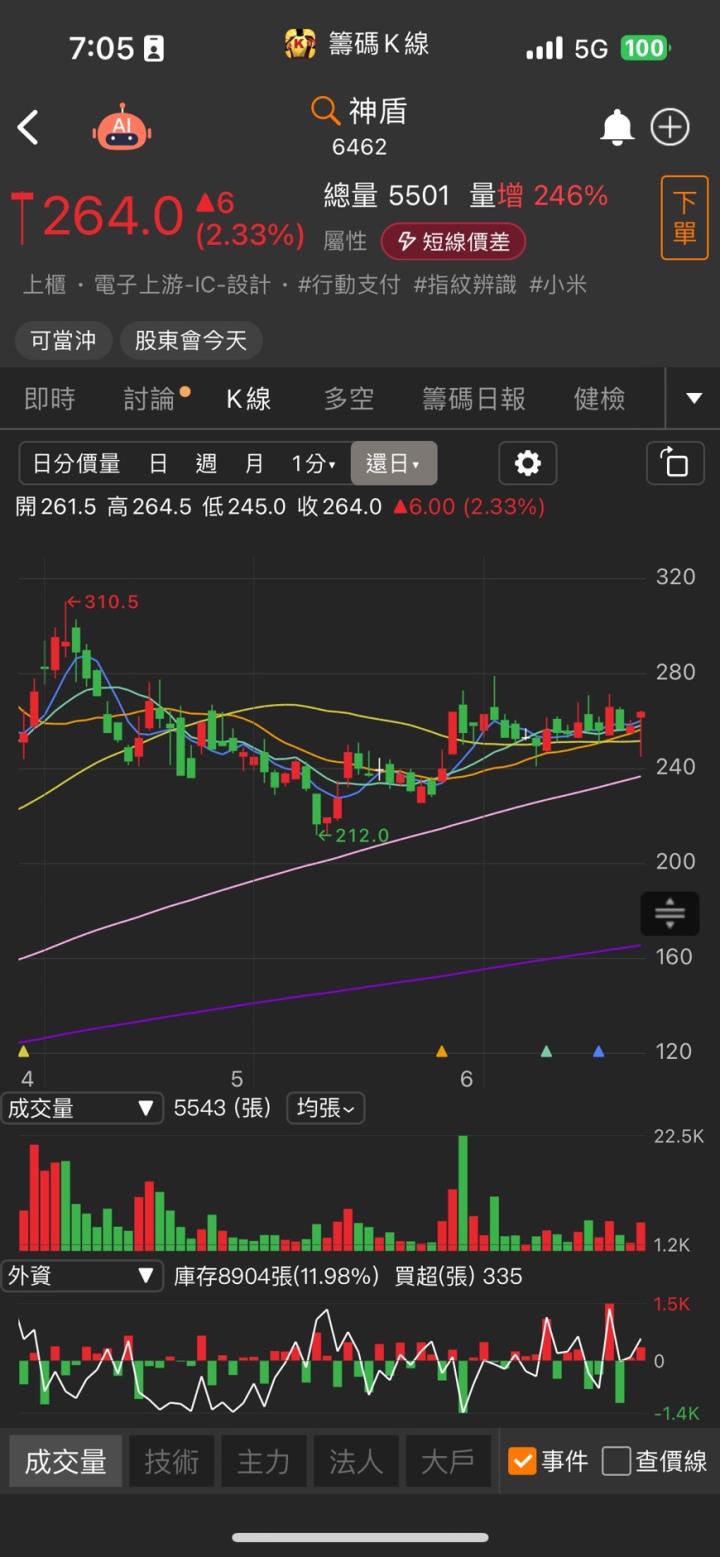The width and height of the screenshot is (720, 1557).
Task: Rotate chart to landscape view
Action: coord(675,463)
